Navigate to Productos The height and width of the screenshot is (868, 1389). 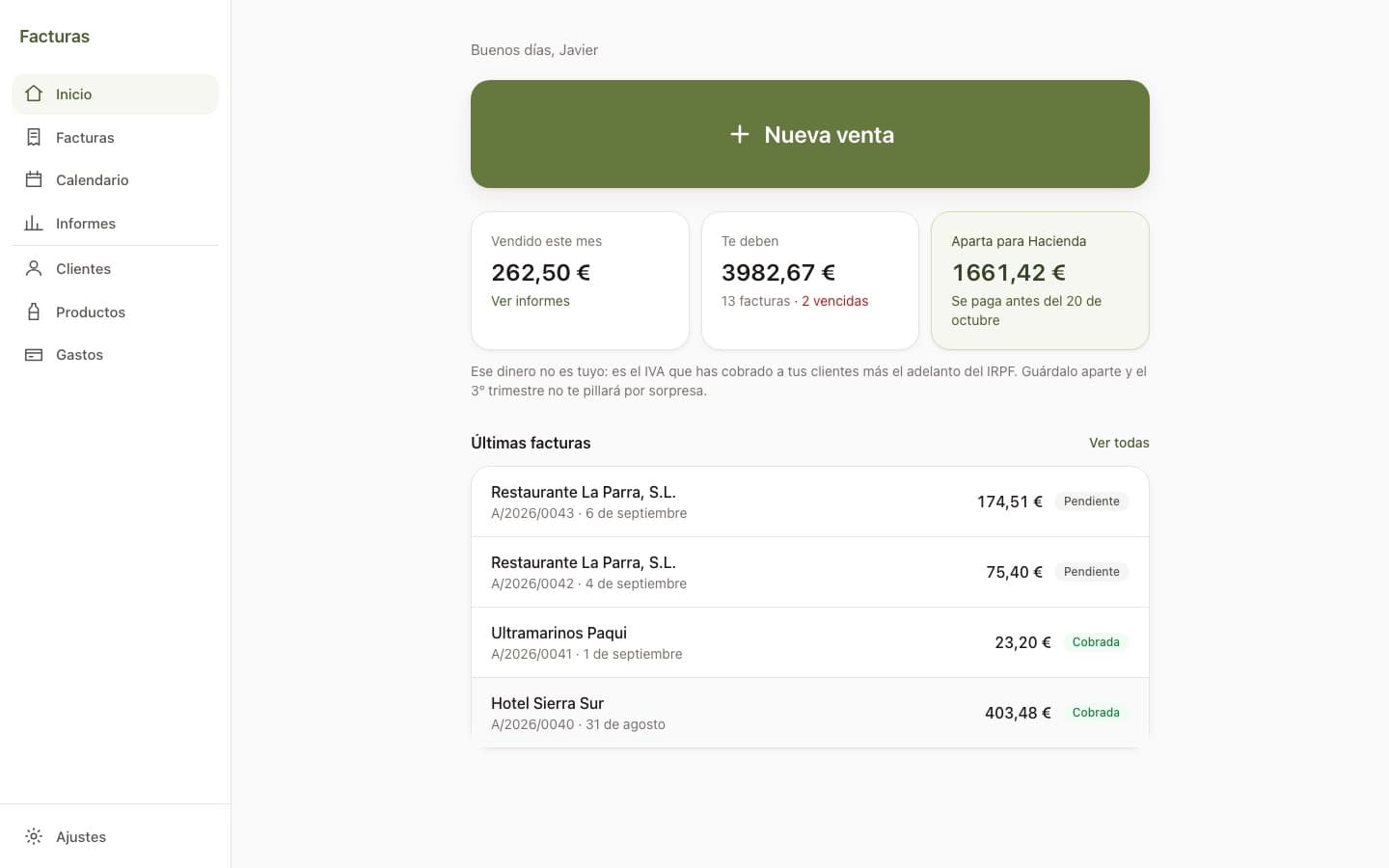115,312
